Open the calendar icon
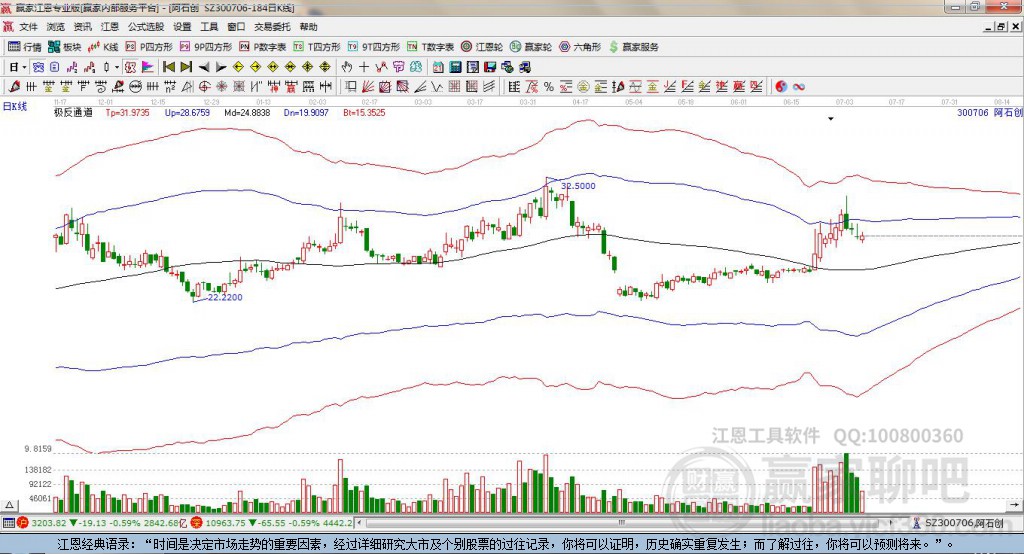The height and width of the screenshot is (554, 1024). pos(438,67)
